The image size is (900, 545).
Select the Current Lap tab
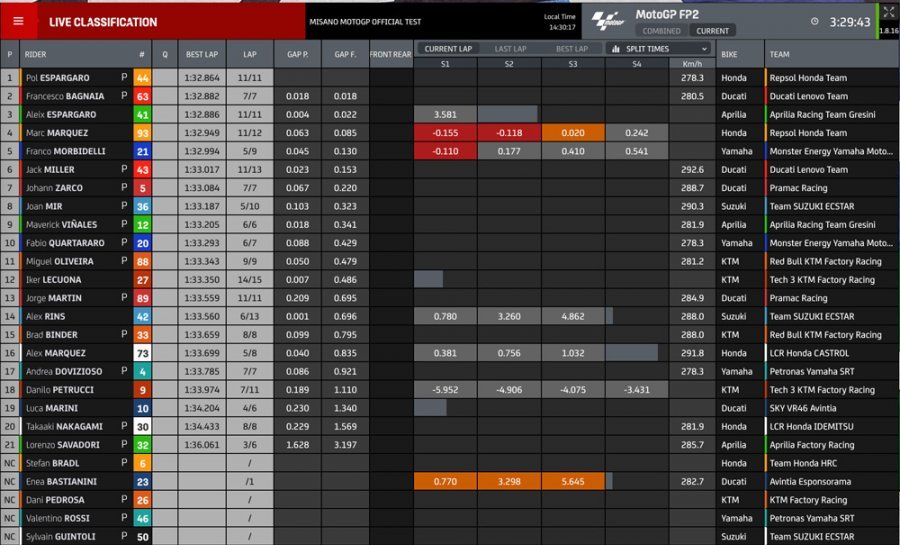point(448,49)
